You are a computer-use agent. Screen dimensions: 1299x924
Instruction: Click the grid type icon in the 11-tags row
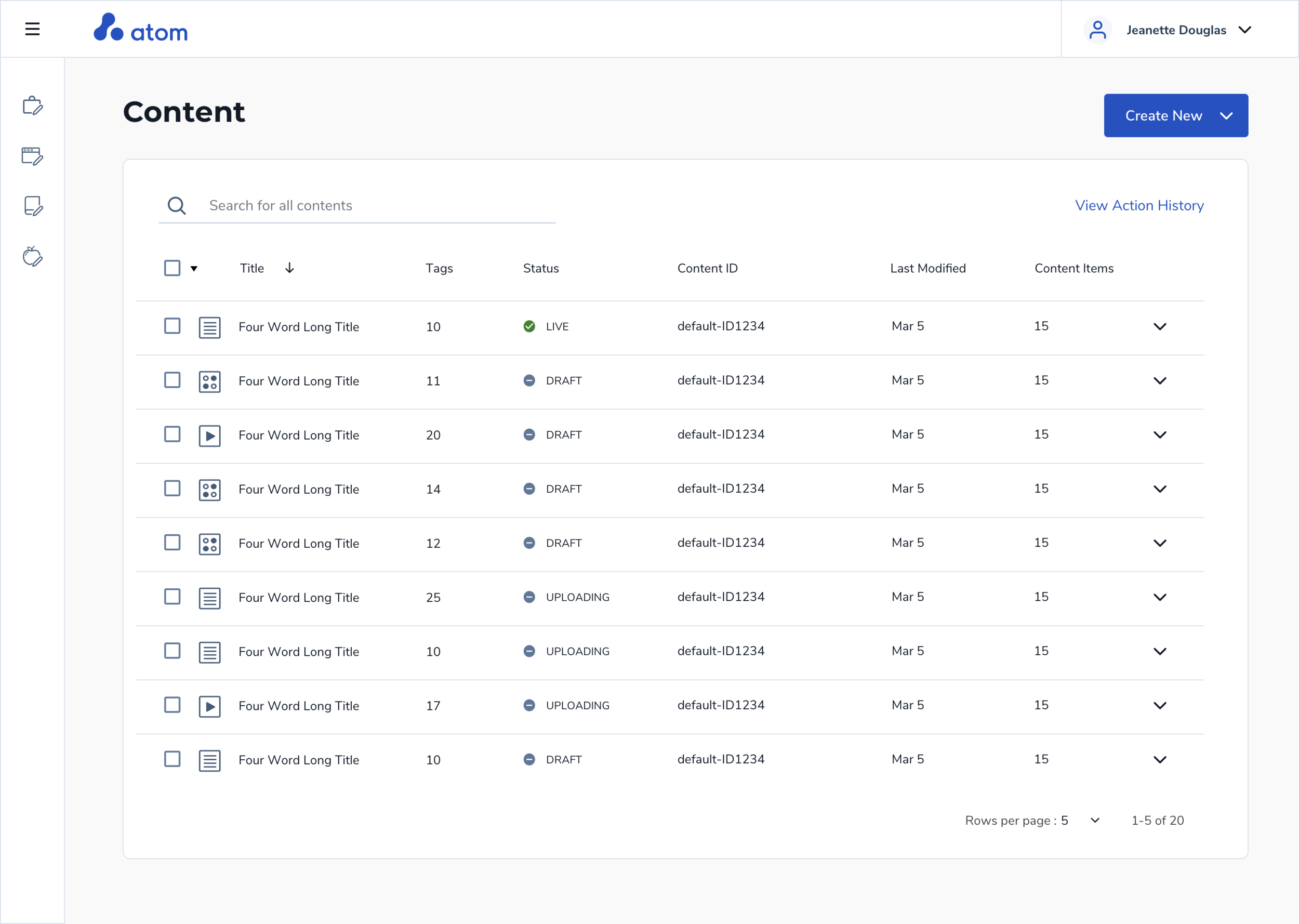[209, 381]
